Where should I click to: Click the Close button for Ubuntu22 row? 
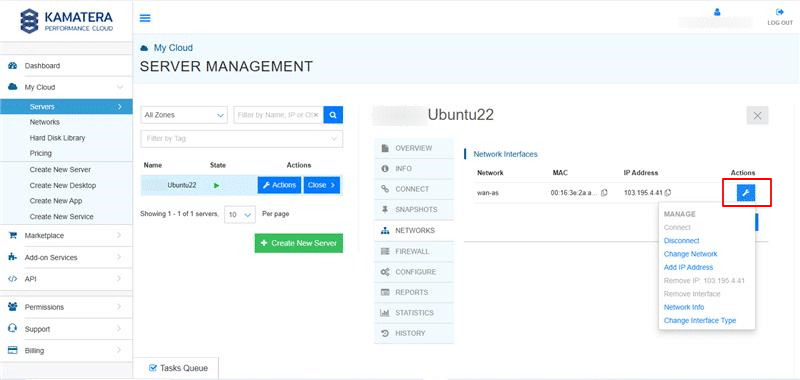coord(321,185)
